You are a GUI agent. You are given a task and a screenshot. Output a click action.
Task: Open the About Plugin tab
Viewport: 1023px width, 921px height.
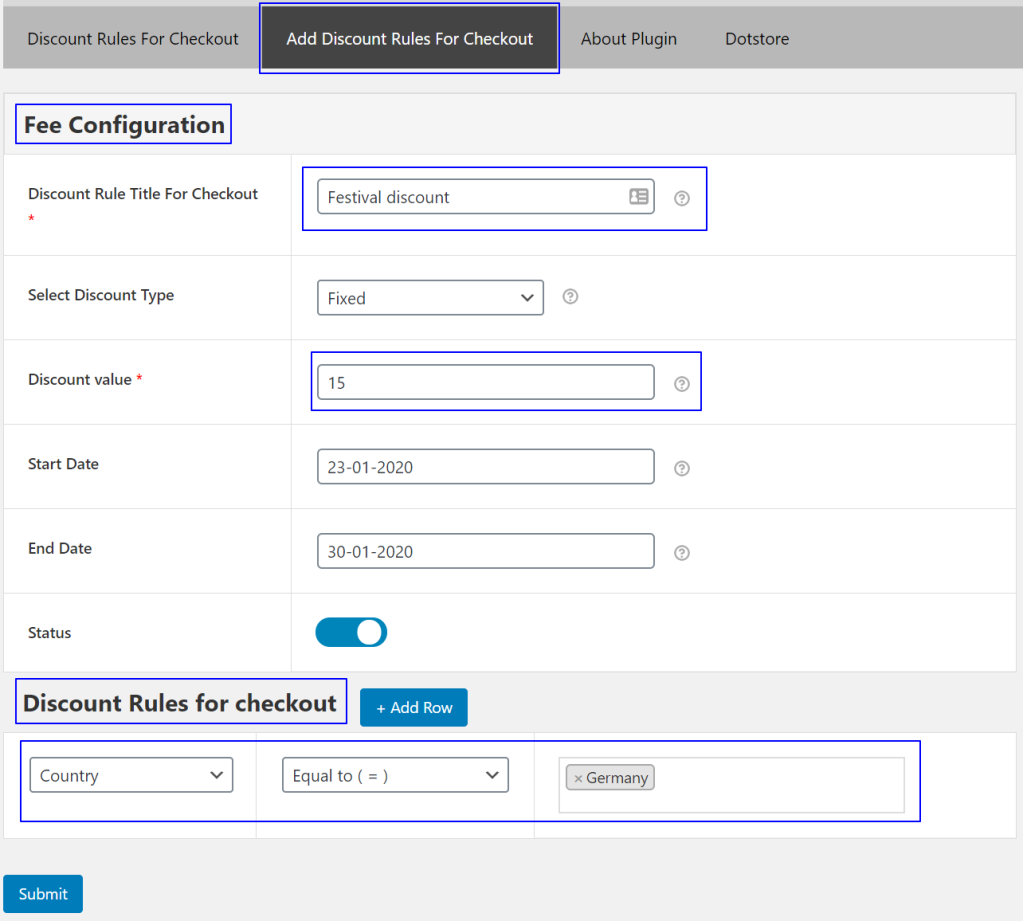[x=628, y=38]
